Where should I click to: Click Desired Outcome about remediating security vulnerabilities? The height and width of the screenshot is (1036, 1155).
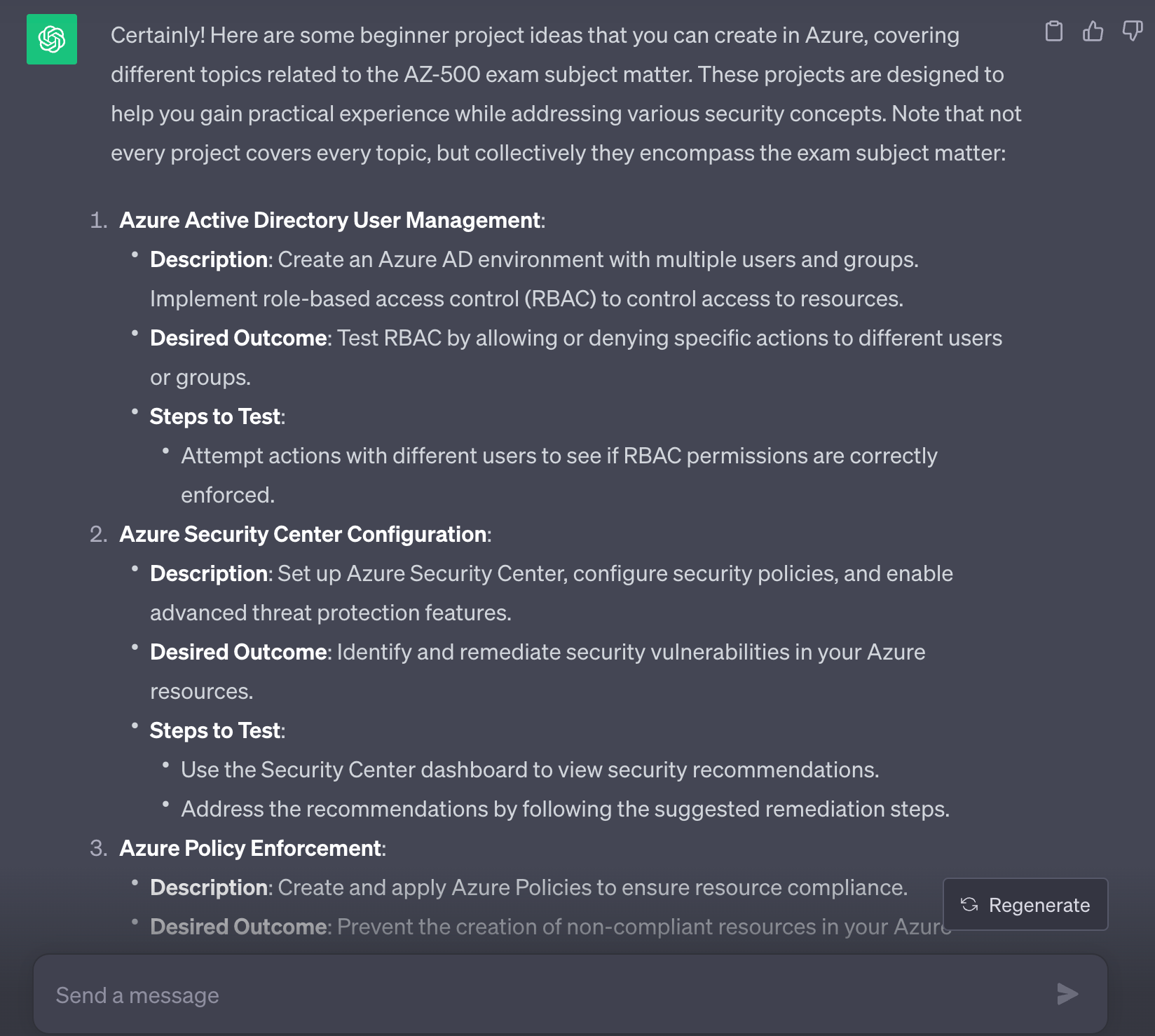pos(238,652)
